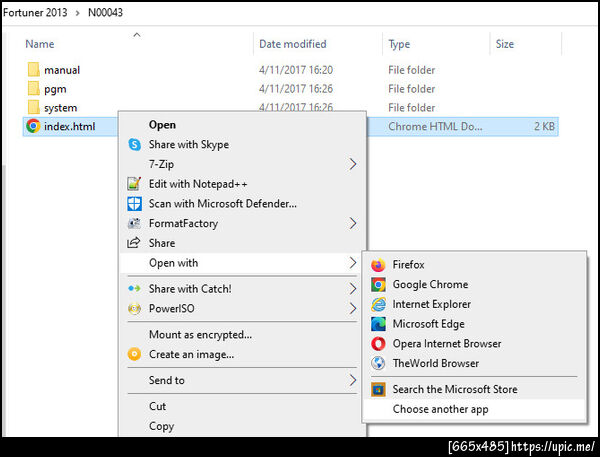600x457 pixels.
Task: Expand the Send to submenu arrow
Action: click(352, 380)
